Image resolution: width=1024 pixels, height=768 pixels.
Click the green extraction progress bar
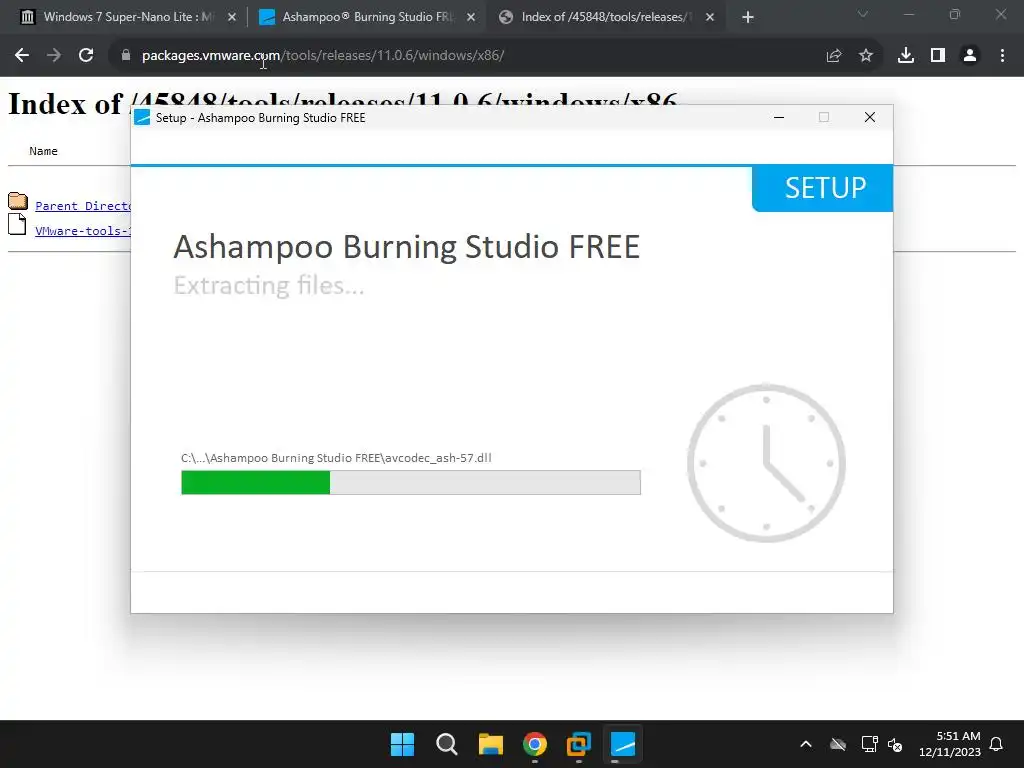[x=411, y=483]
